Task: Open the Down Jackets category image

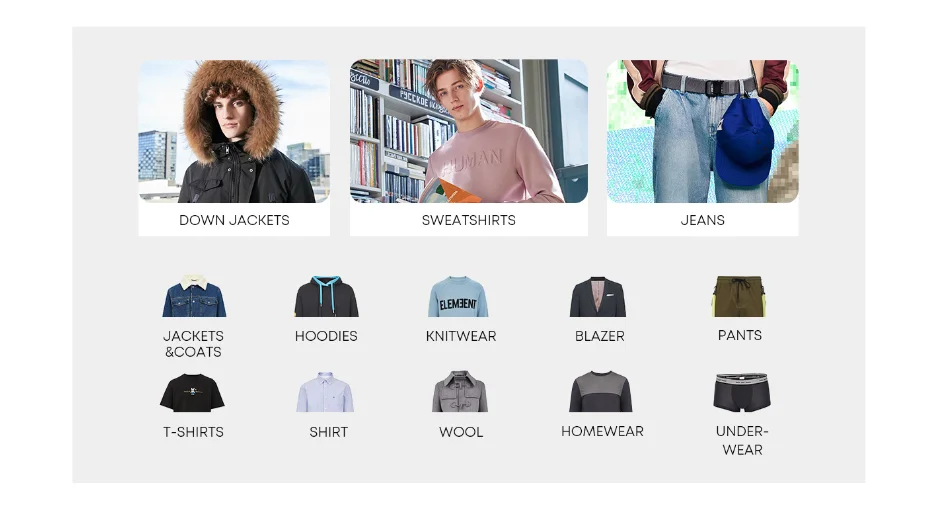Action: tap(234, 131)
